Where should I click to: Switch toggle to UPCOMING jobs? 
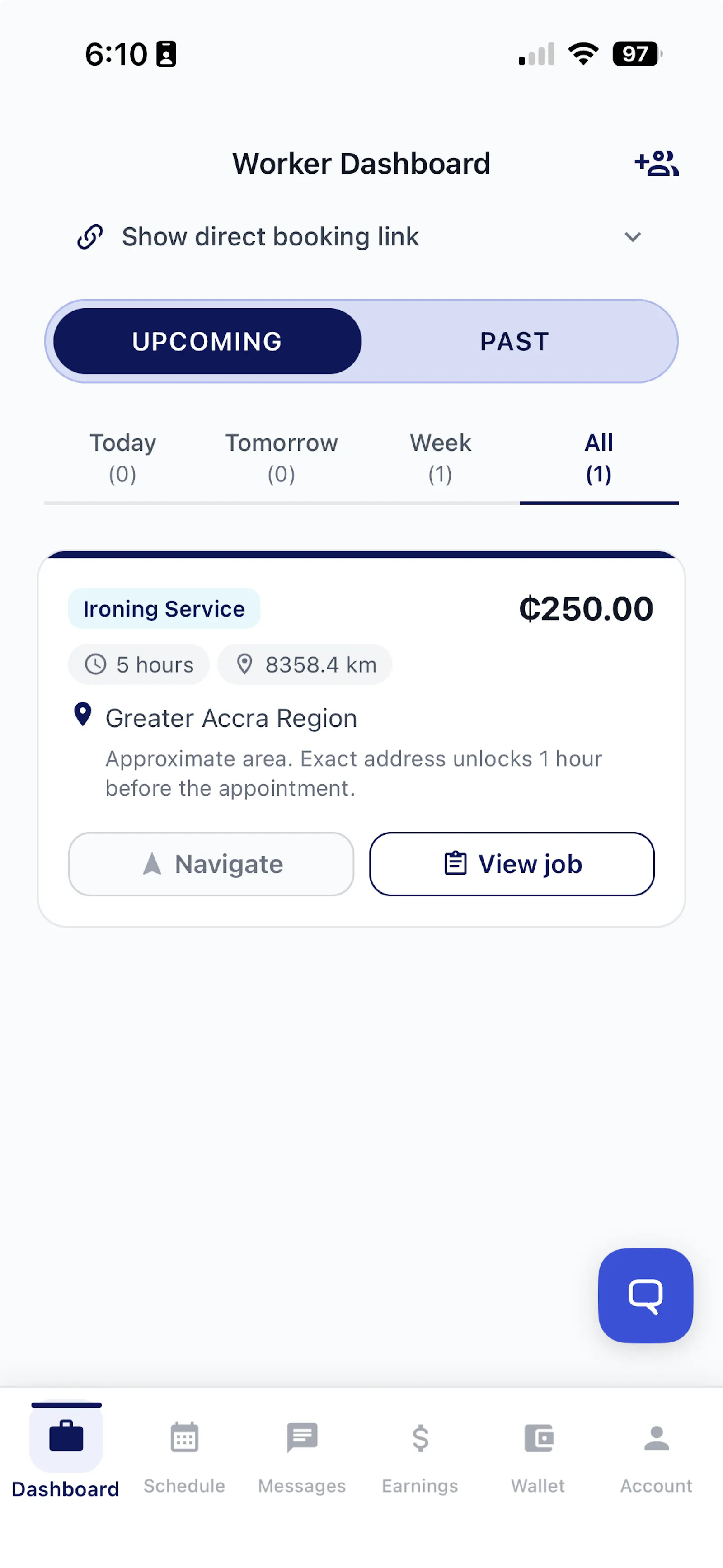tap(207, 341)
